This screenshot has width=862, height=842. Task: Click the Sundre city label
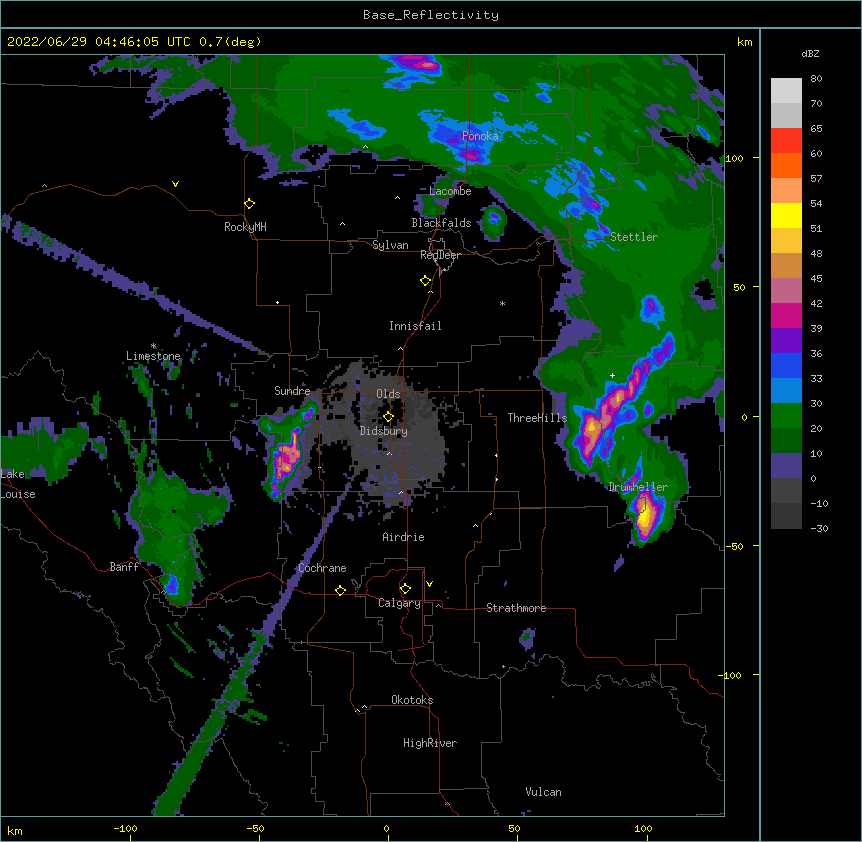tap(292, 391)
